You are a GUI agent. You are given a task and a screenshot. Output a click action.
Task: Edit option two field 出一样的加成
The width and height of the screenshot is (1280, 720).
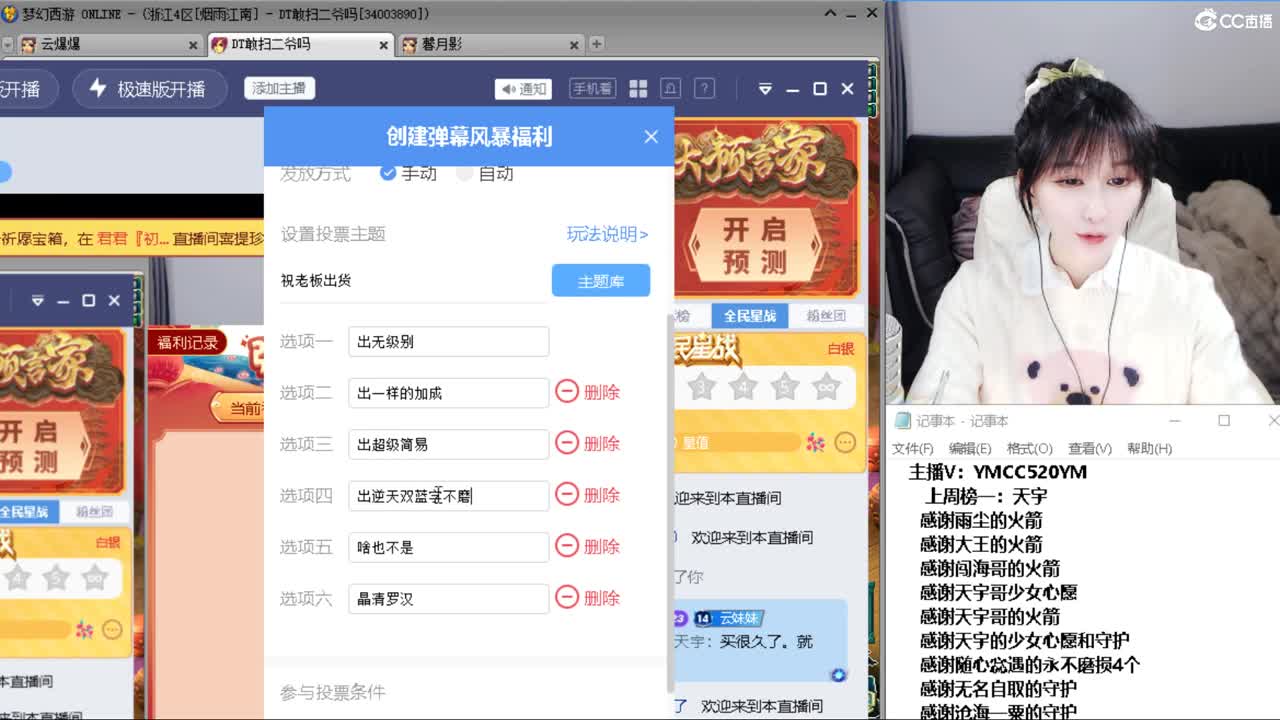pos(449,393)
